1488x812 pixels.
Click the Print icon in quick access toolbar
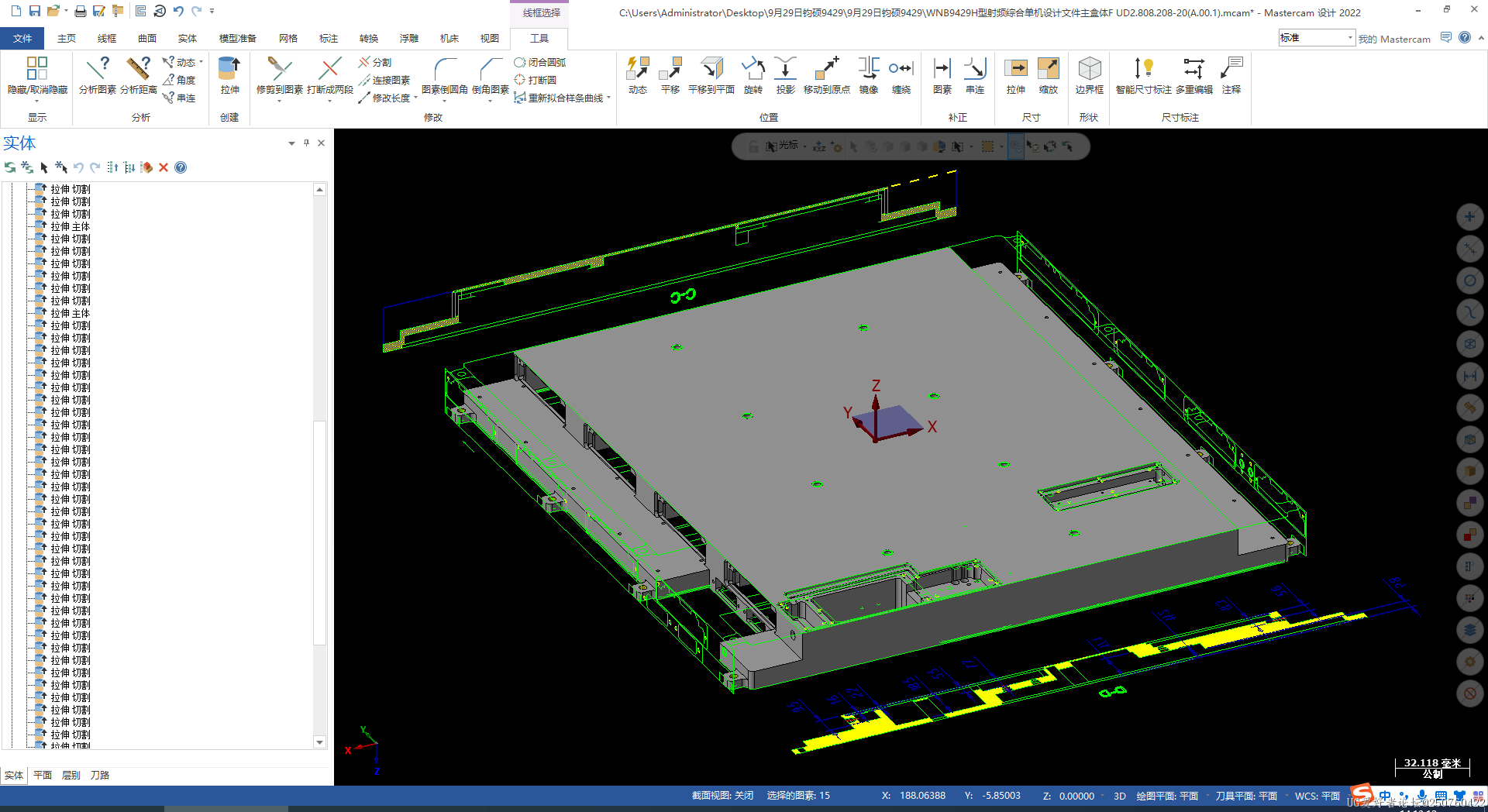(x=81, y=11)
